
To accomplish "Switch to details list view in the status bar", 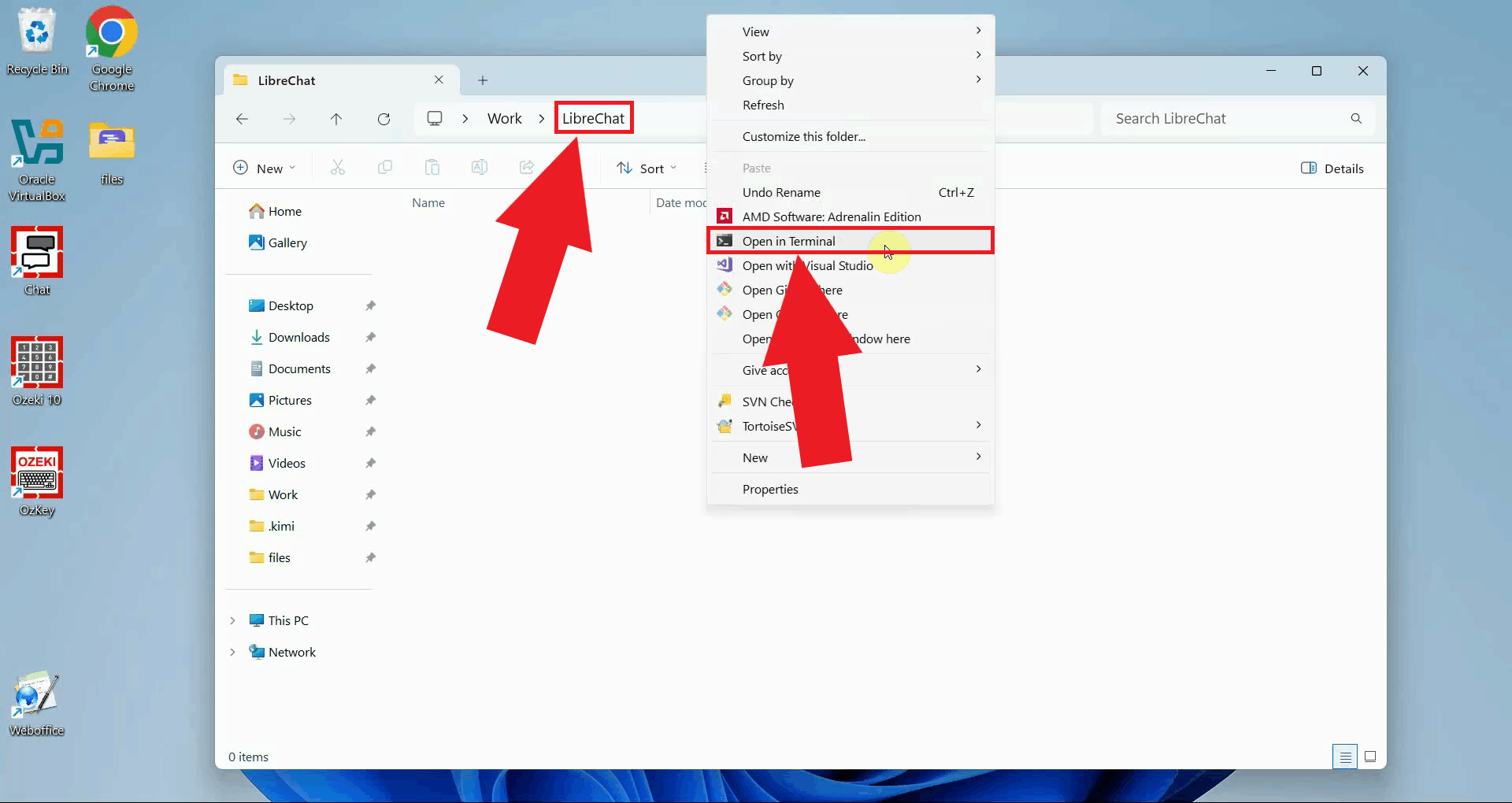I will click(1345, 757).
